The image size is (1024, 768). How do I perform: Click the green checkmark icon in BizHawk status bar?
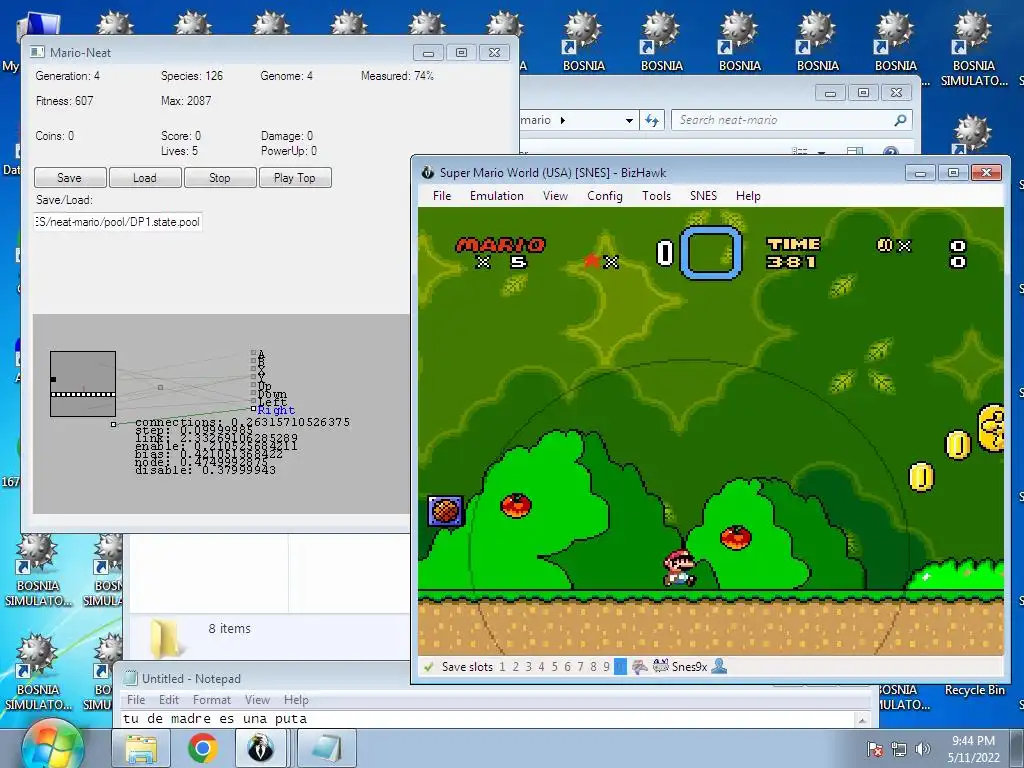tap(428, 667)
